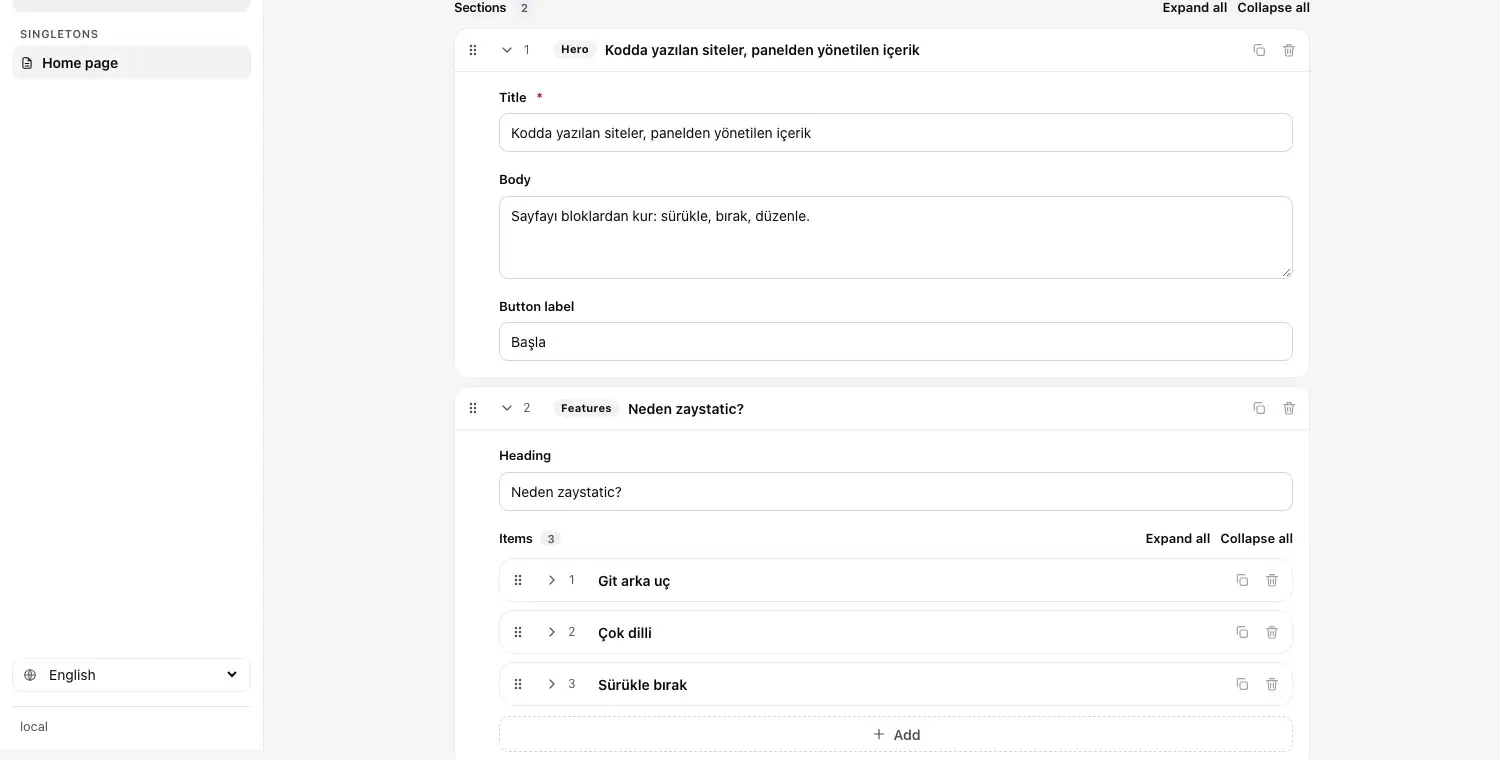Click the 'Çok dilli' item title
This screenshot has height=760, width=1500.
625,633
